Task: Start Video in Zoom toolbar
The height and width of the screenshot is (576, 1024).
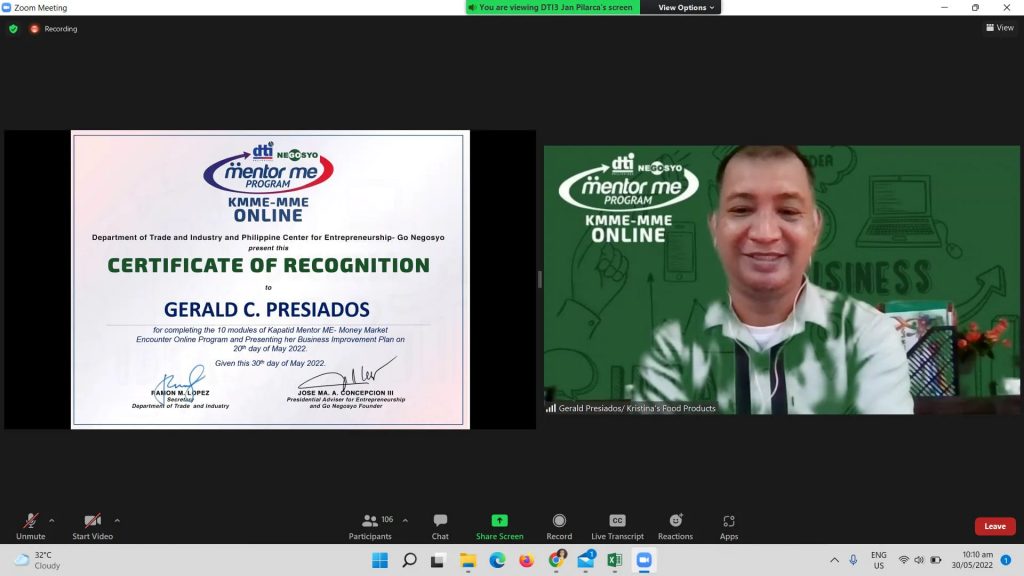Action: click(92, 526)
